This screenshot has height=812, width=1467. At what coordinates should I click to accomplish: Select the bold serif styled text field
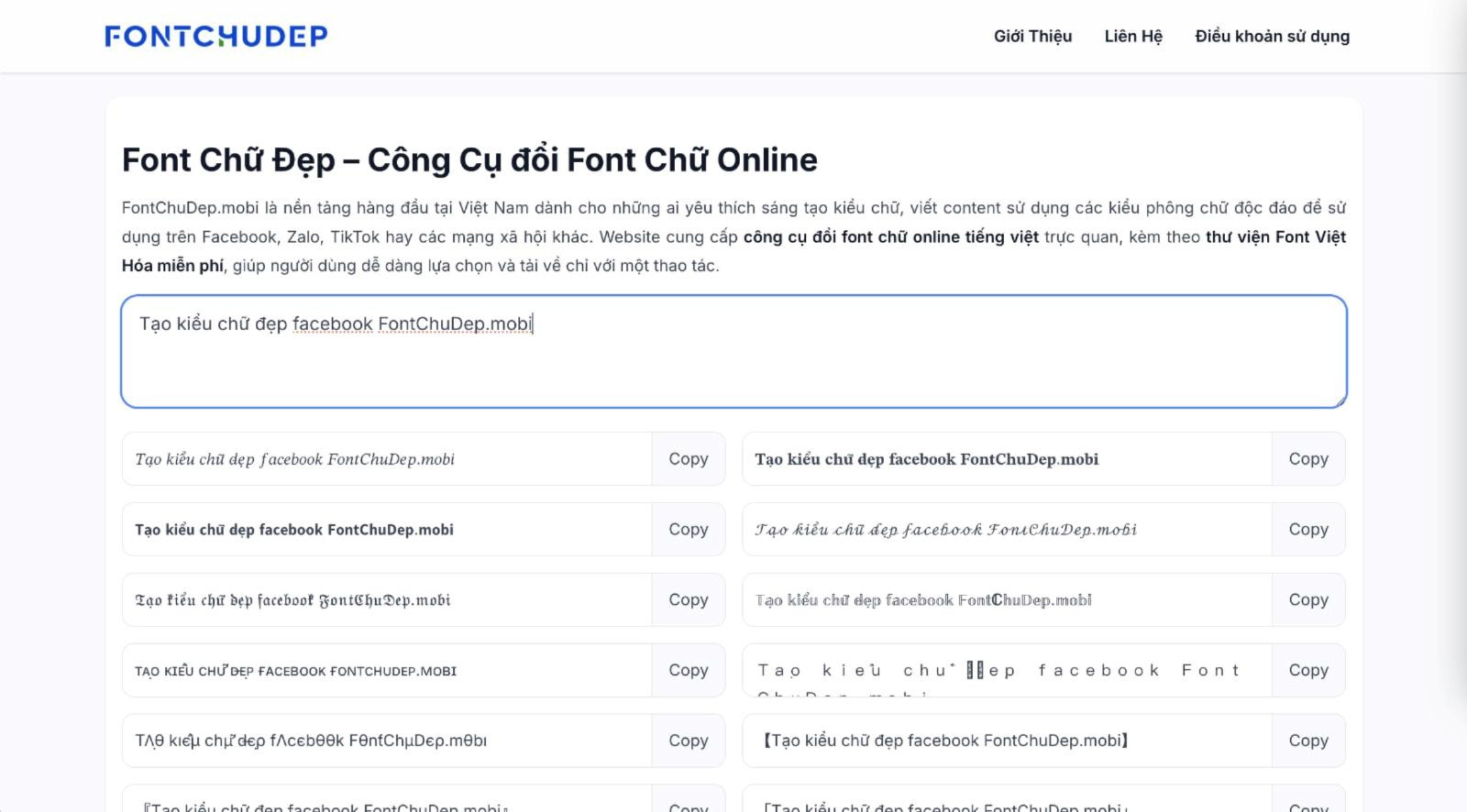click(1007, 459)
